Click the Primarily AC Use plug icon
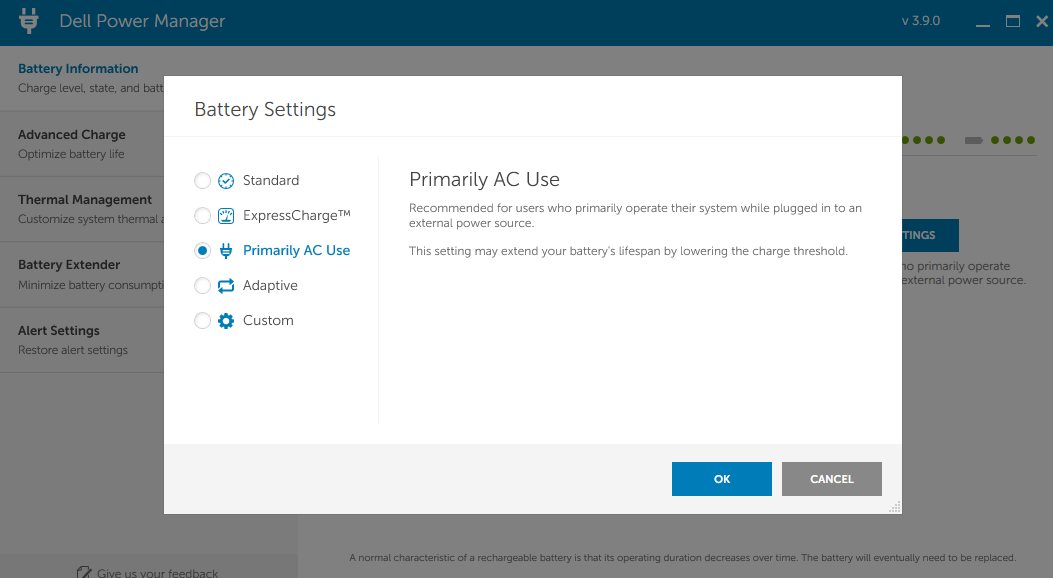This screenshot has width=1053, height=578. 226,250
